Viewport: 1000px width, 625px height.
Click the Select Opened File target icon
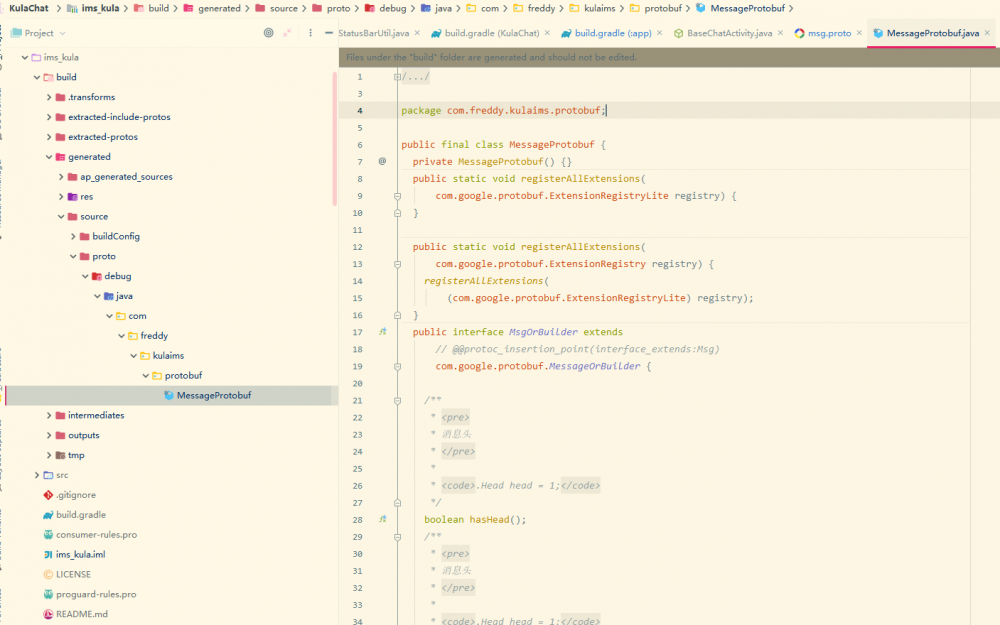point(268,33)
